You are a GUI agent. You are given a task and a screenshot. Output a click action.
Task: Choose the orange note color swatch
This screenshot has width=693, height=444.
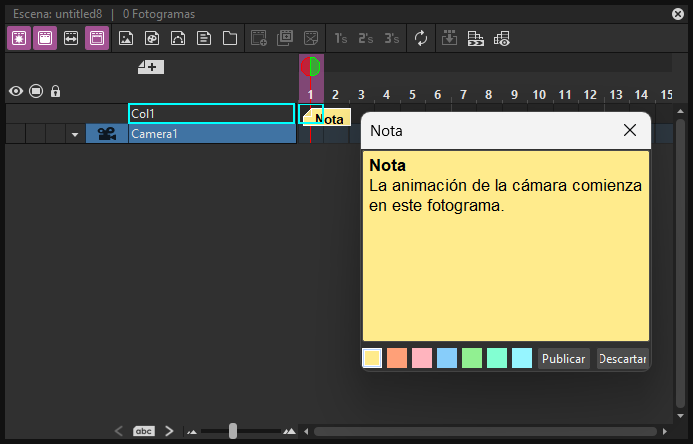coord(397,358)
